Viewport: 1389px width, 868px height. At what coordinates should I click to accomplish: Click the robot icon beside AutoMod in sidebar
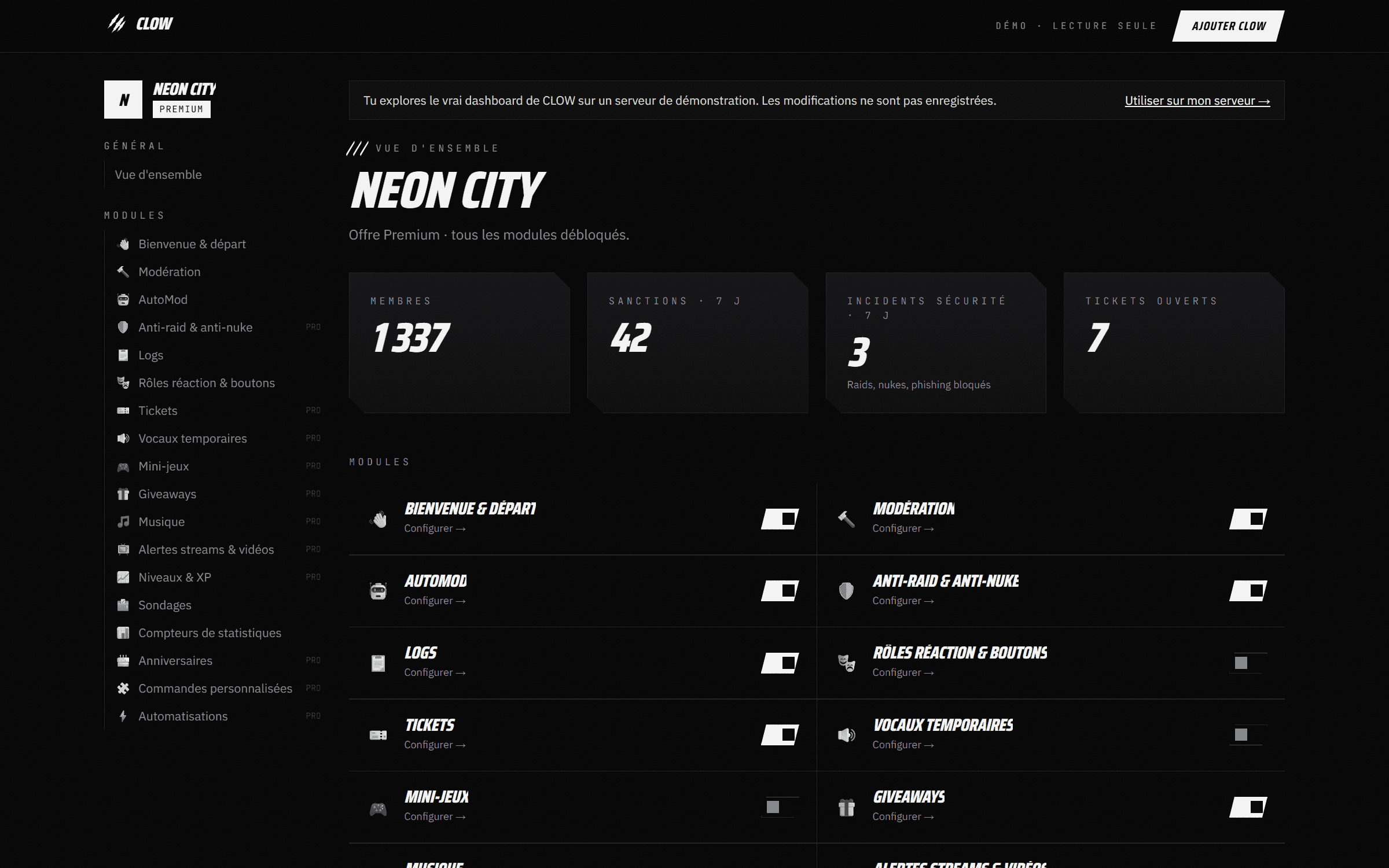click(123, 300)
